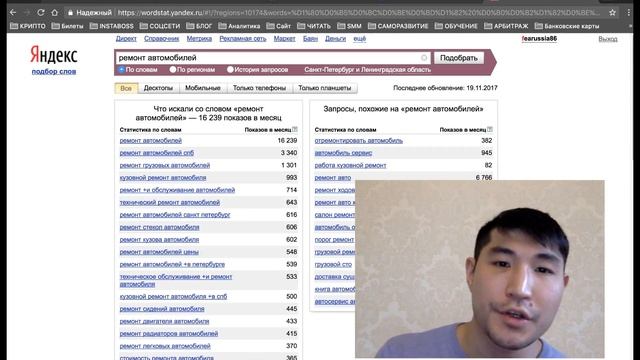The width and height of the screenshot is (640, 360).
Task: Open keyword ремонт стекол автомобиля
Action: pyautogui.click(x=160, y=227)
